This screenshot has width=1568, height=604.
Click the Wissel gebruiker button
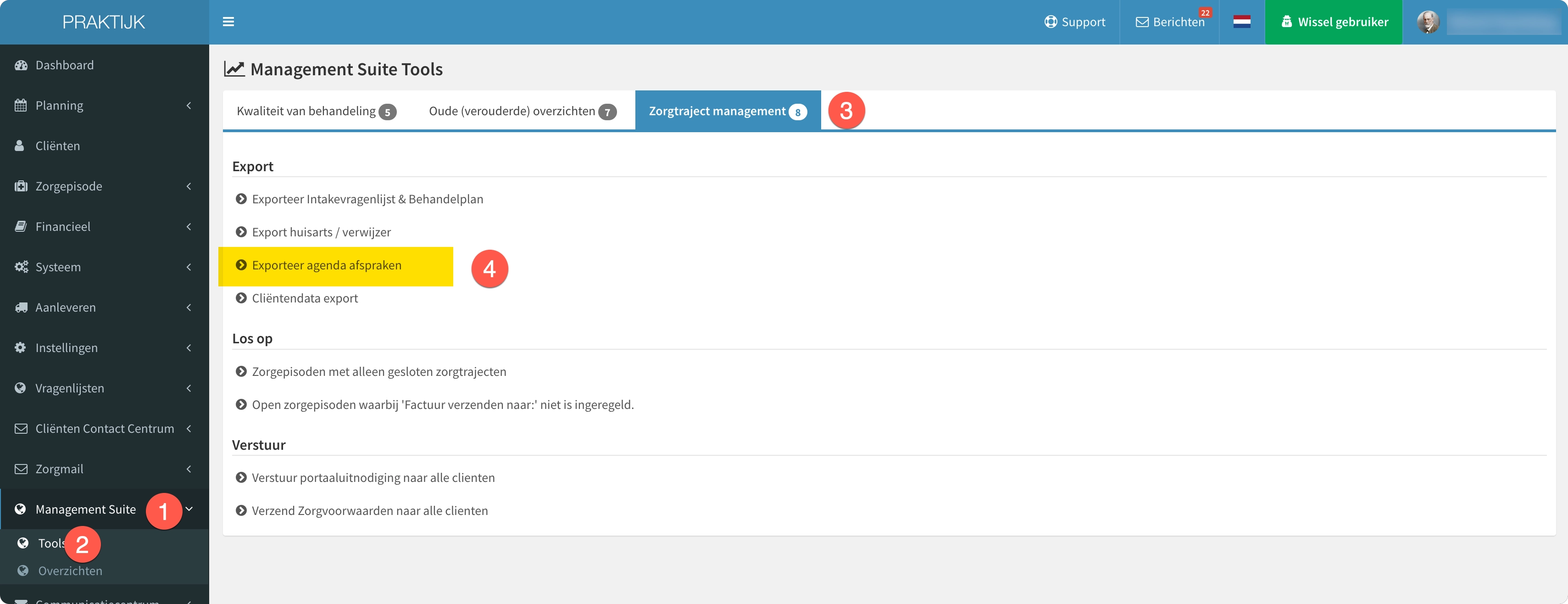(1334, 22)
